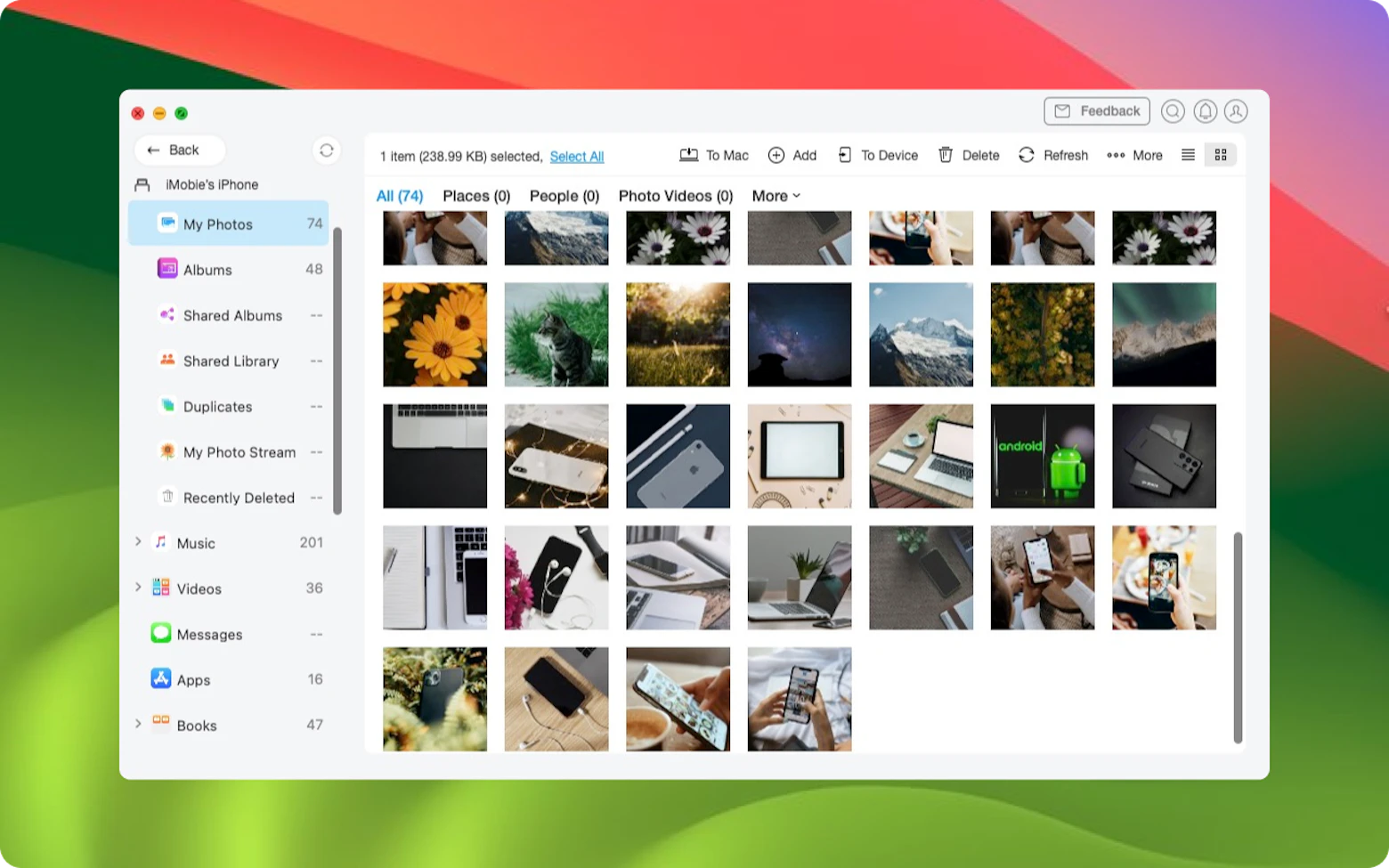Screen dimensions: 1389x868
Task: Switch to the Places tab
Action: 475,196
